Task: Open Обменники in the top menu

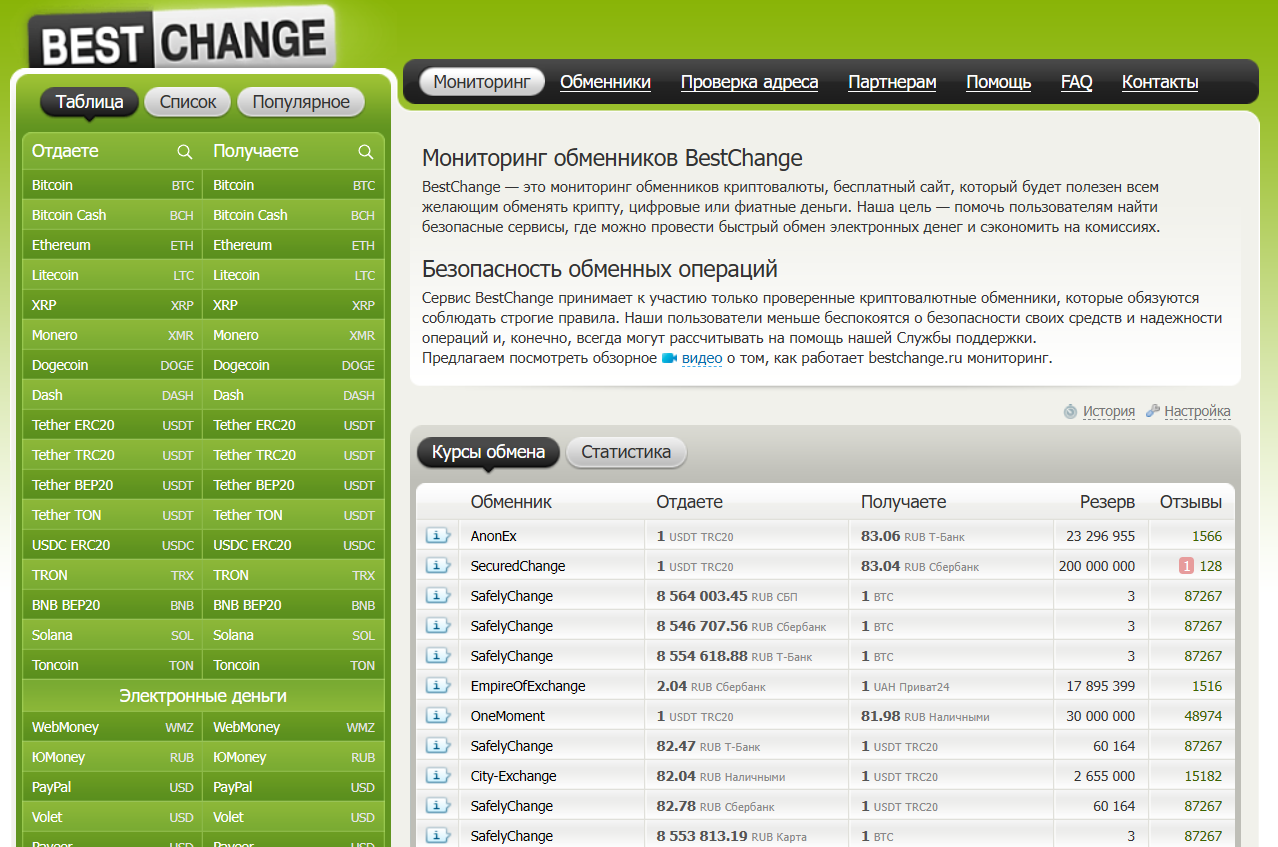Action: click(605, 82)
